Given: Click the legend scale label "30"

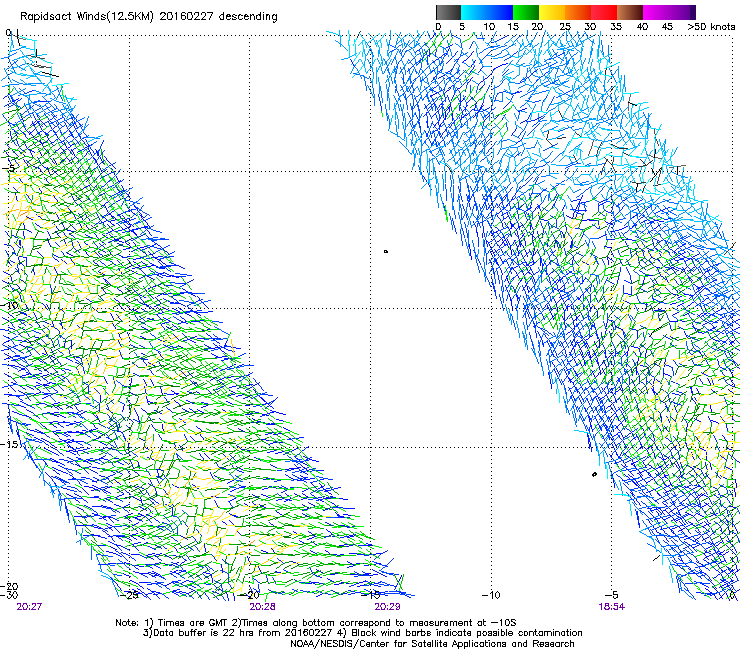Looking at the screenshot, I should click(x=590, y=27).
